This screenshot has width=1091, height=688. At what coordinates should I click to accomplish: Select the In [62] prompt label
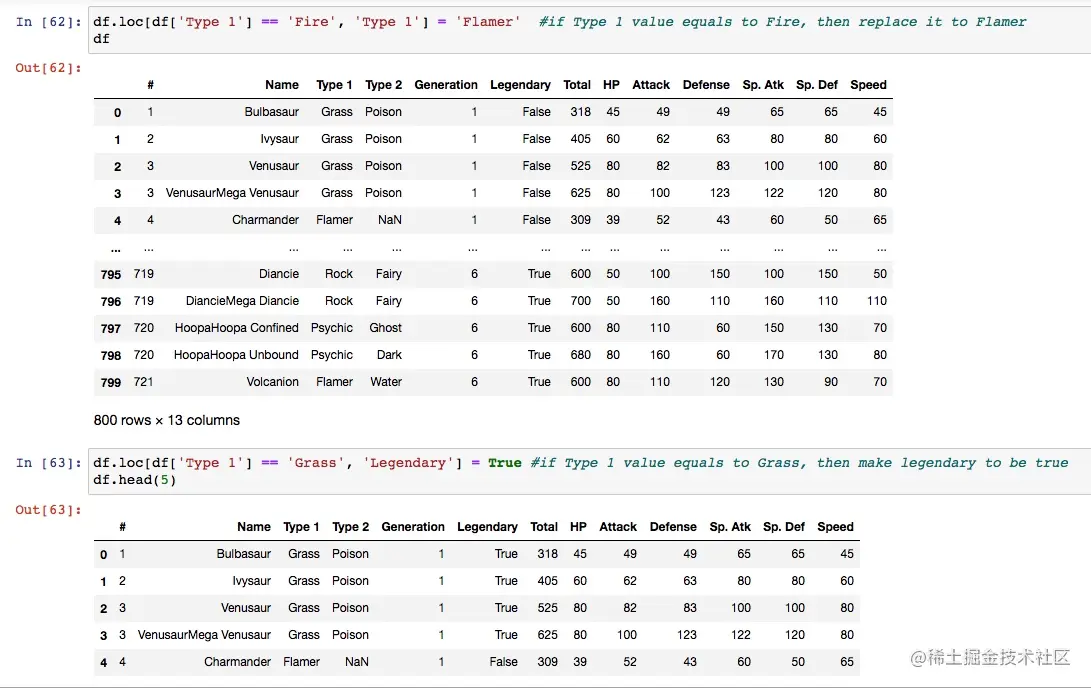49,22
